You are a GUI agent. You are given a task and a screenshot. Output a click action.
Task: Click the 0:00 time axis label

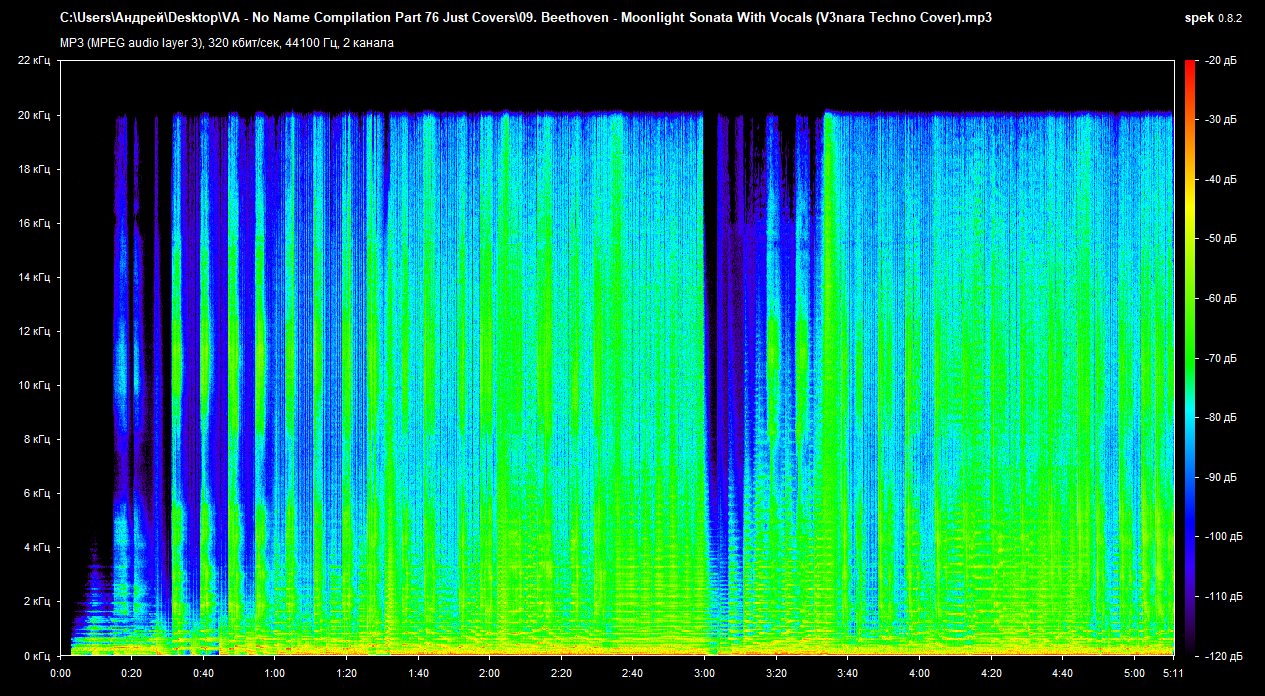pyautogui.click(x=60, y=673)
